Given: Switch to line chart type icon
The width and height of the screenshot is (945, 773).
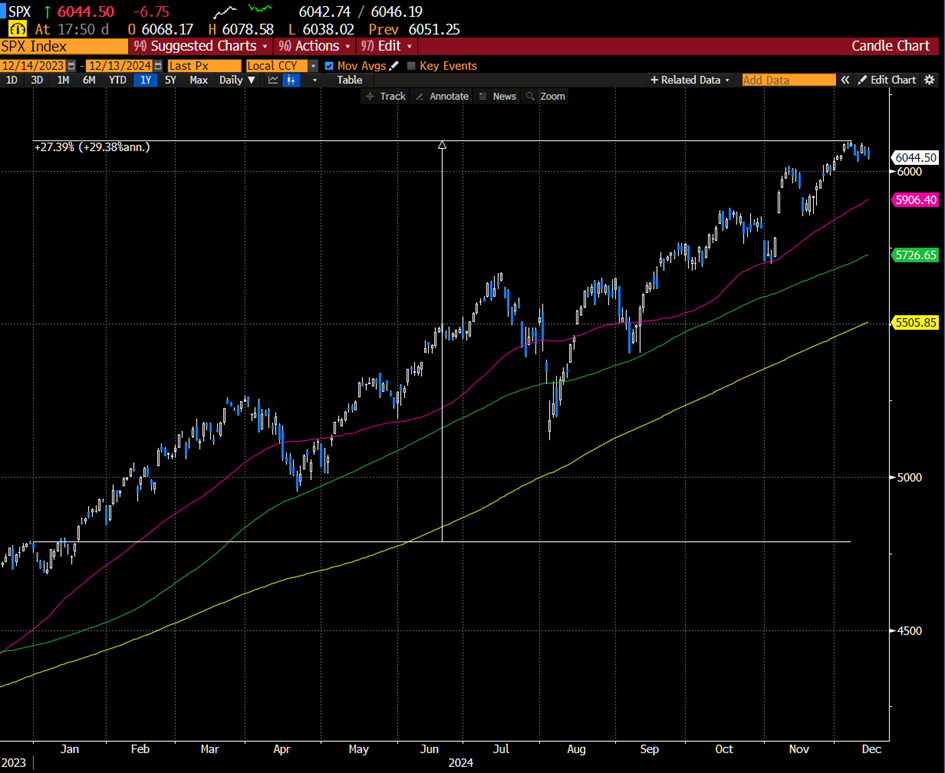Looking at the screenshot, I should [x=273, y=80].
